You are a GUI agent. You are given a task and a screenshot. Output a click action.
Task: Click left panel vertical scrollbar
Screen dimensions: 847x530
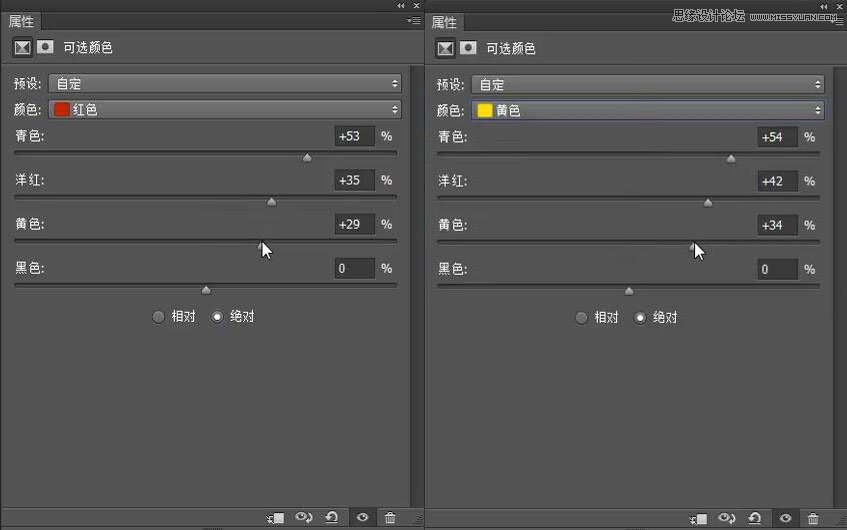[x=417, y=286]
